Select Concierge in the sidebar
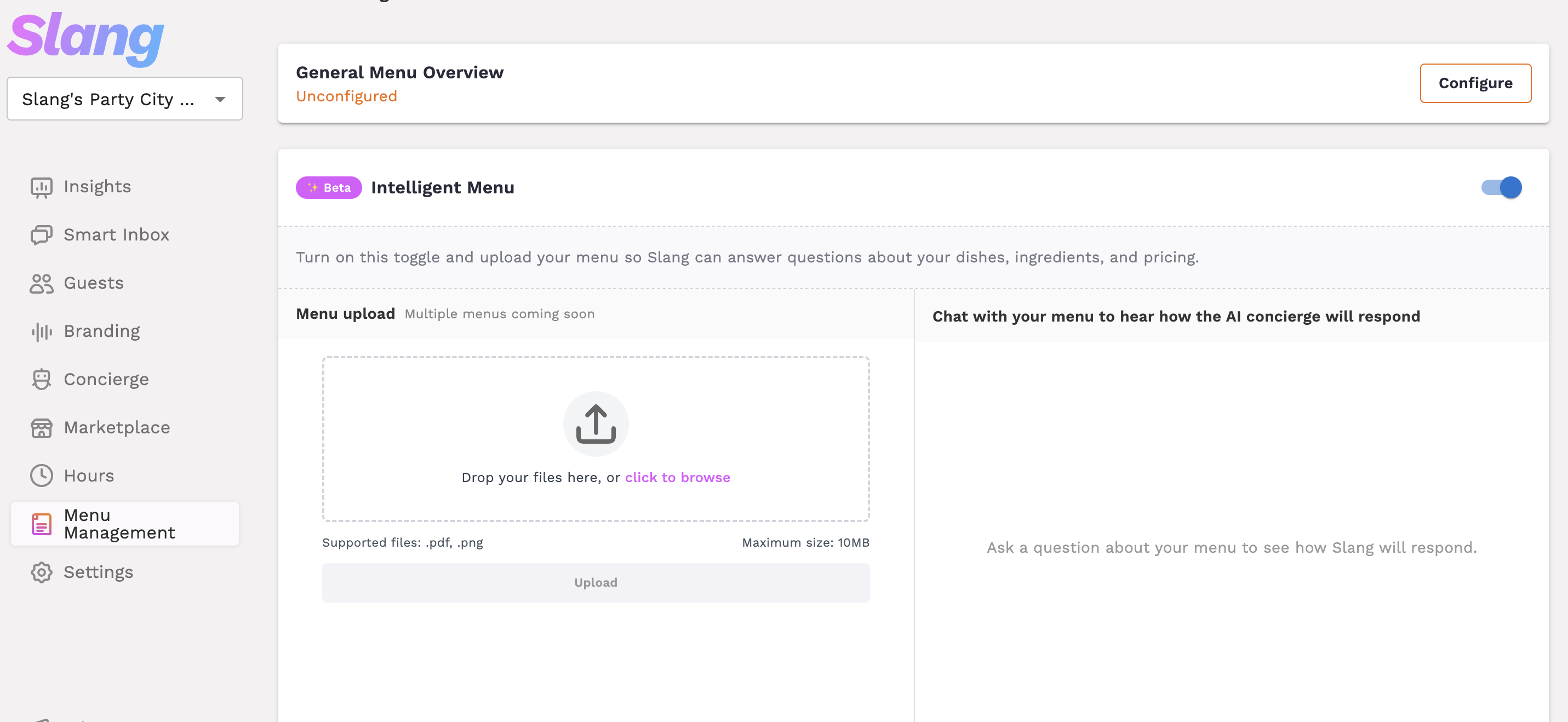 tap(124, 379)
